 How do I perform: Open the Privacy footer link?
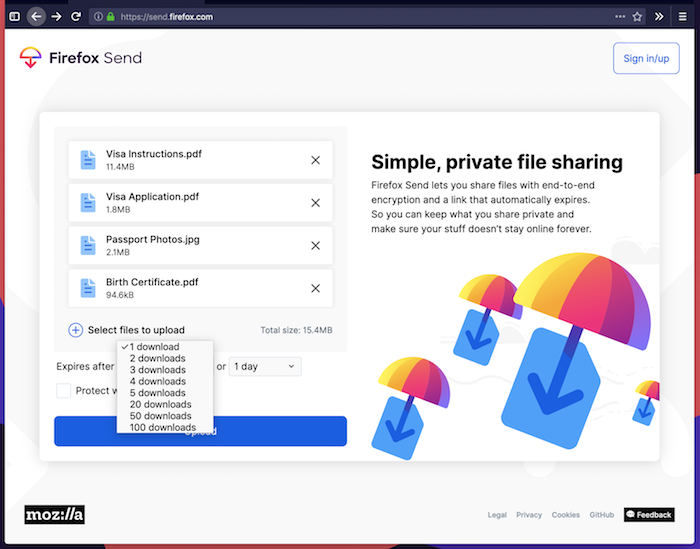point(529,515)
